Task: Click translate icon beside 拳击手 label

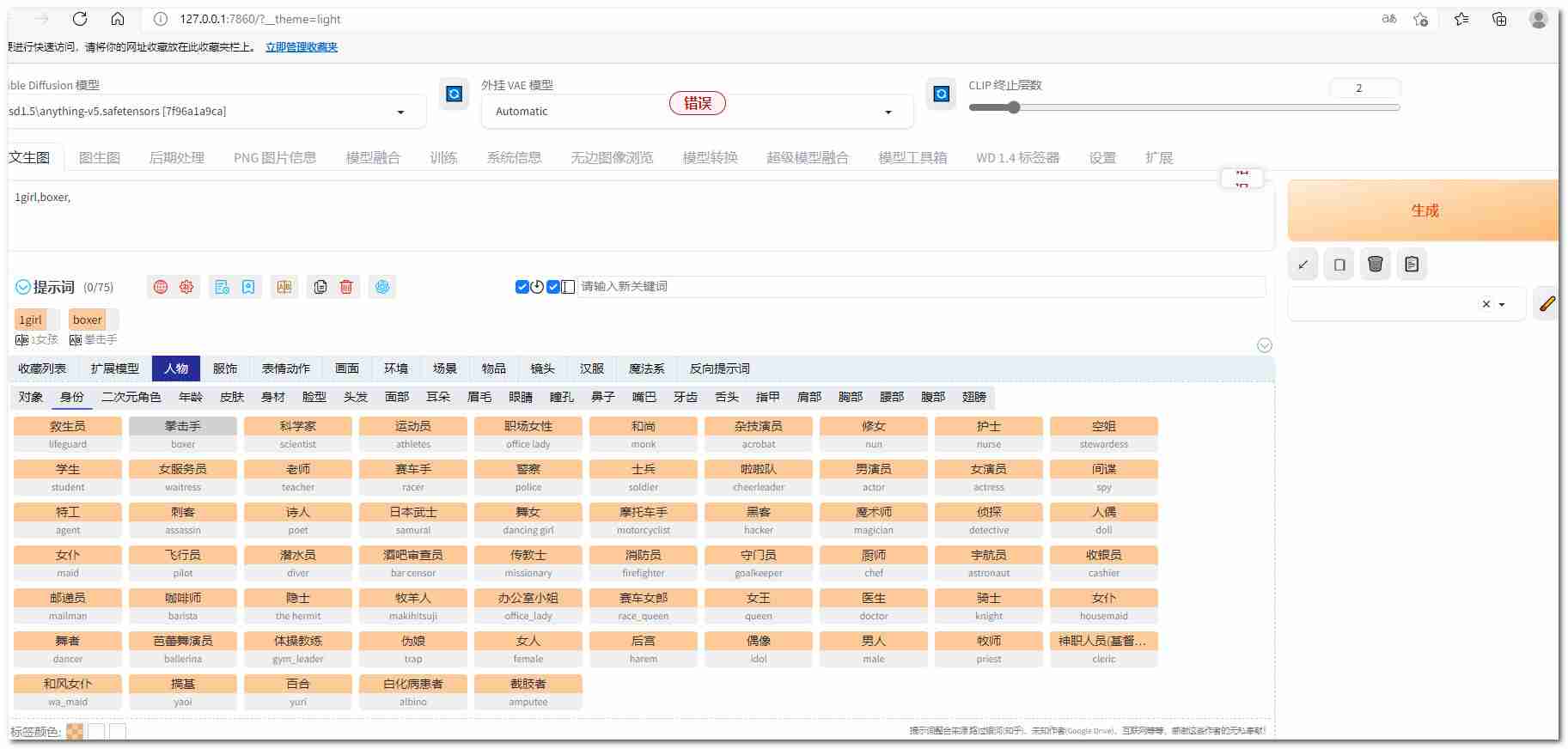Action: (76, 340)
